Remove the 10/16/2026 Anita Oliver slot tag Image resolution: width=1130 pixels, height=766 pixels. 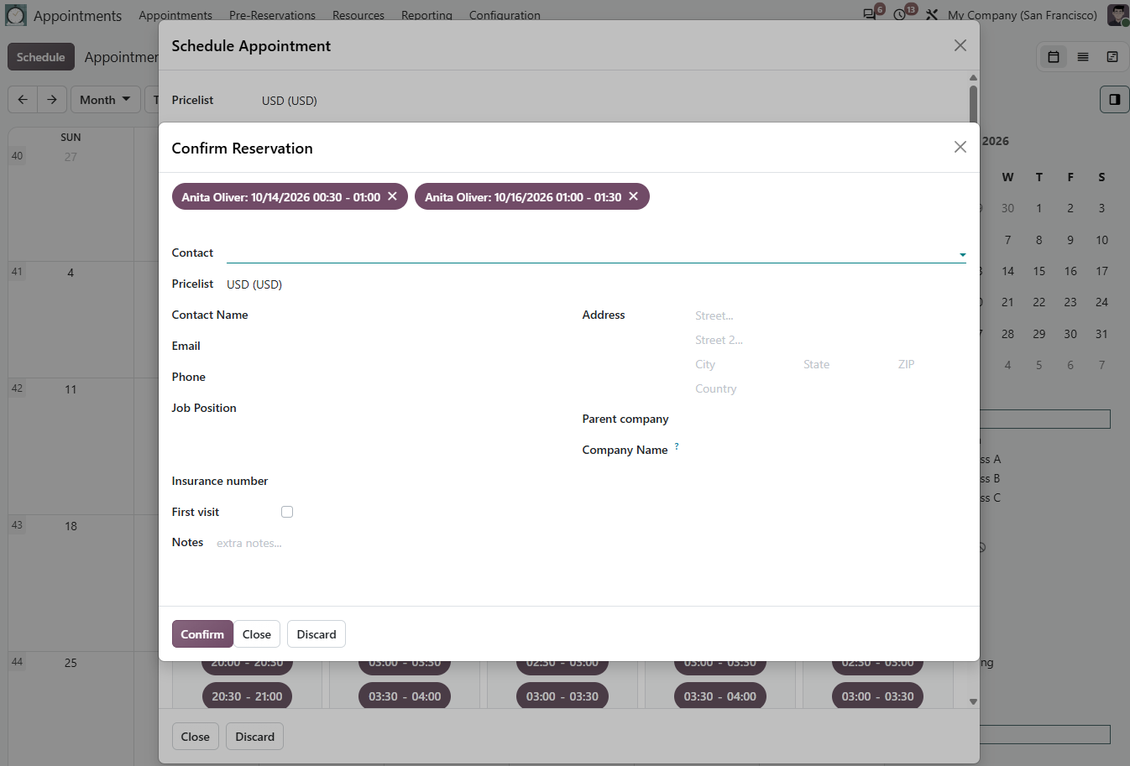633,196
